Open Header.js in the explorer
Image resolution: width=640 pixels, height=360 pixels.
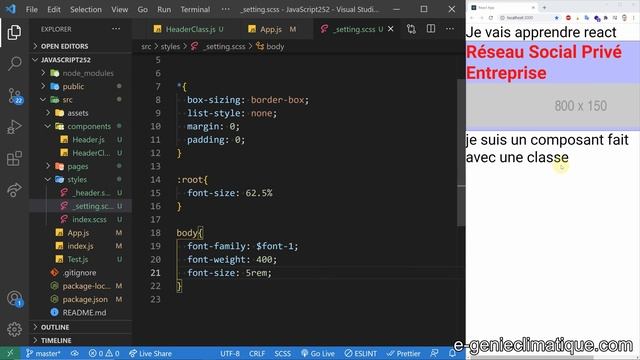pos(88,140)
